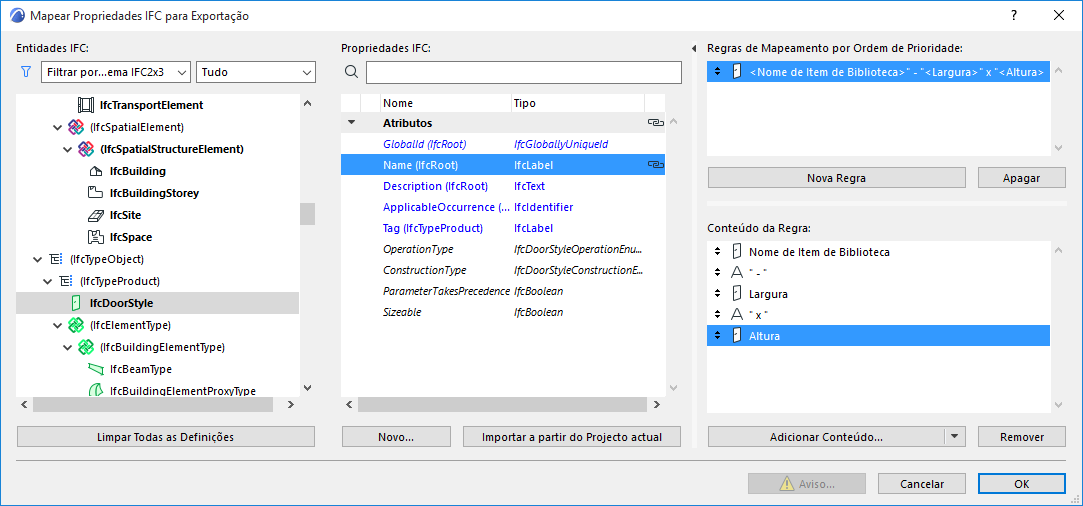
Task: Click the reorder handle beside Largura
Action: [716, 294]
